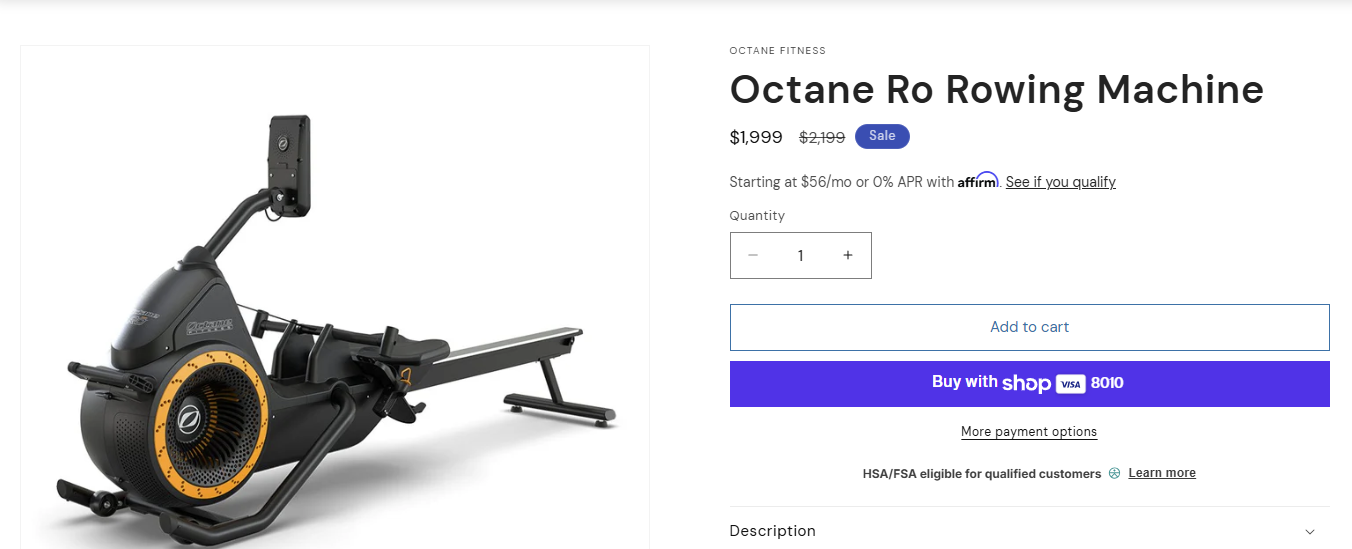Decrease quantity with the minus icon
Image resolution: width=1352 pixels, height=549 pixels.
point(753,256)
